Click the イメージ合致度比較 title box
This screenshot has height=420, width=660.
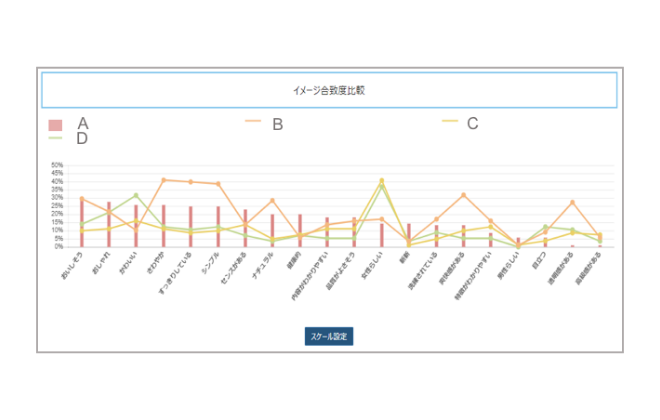pyautogui.click(x=329, y=90)
